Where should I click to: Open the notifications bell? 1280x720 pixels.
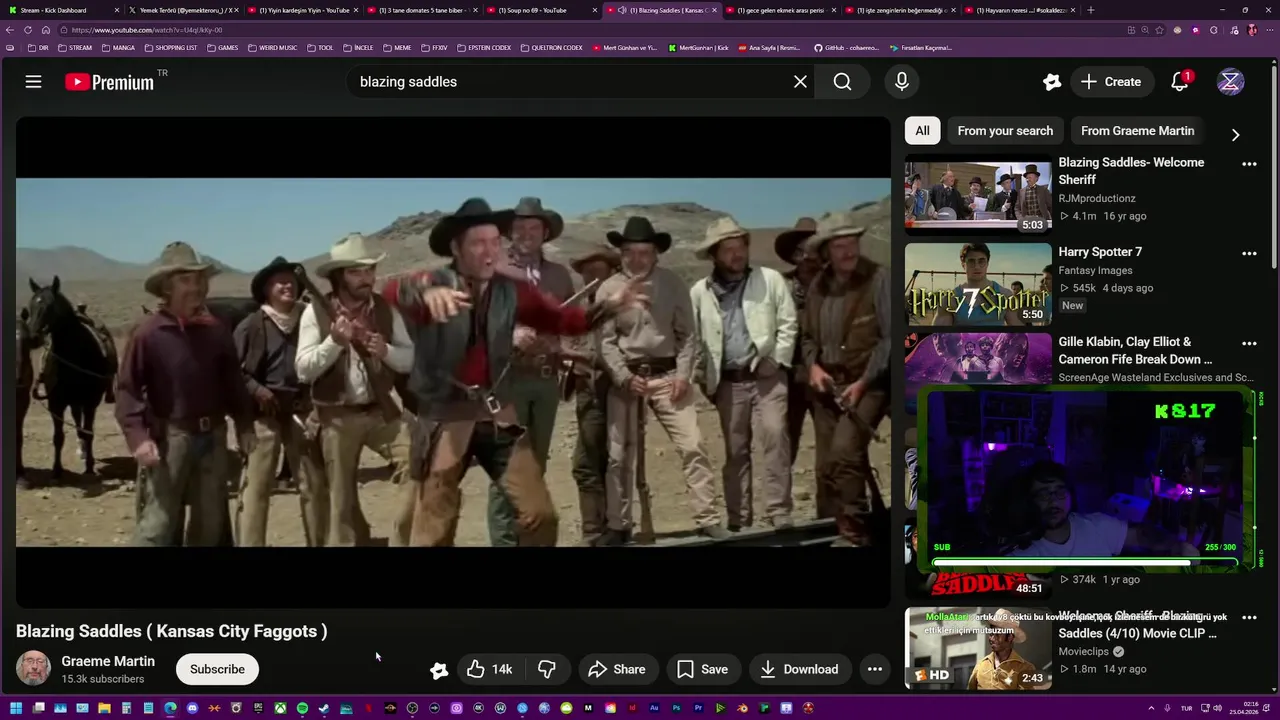(1180, 82)
